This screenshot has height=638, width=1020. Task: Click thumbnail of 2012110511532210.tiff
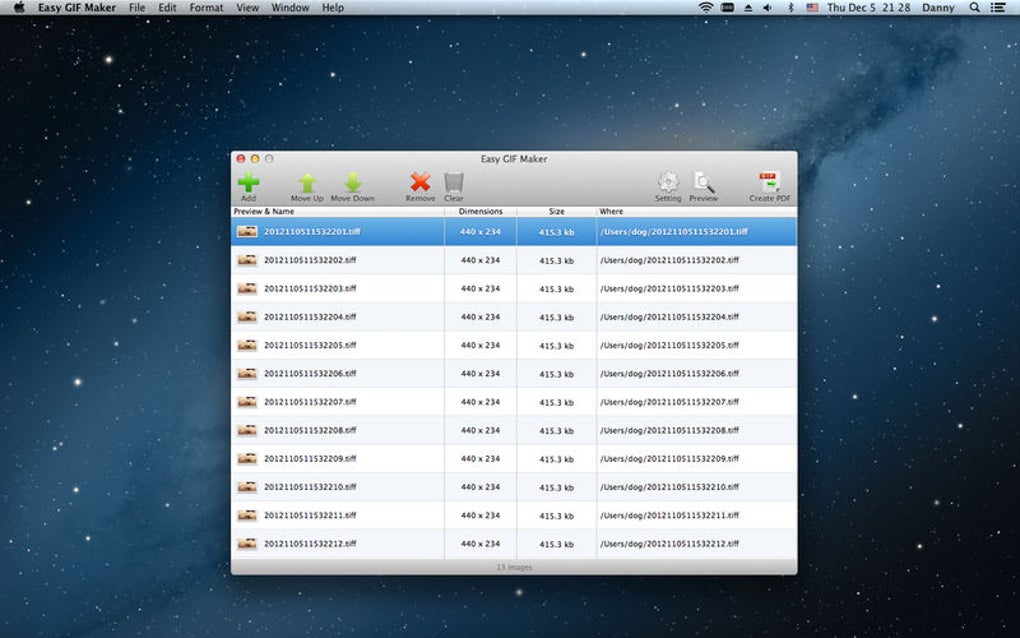[247, 487]
